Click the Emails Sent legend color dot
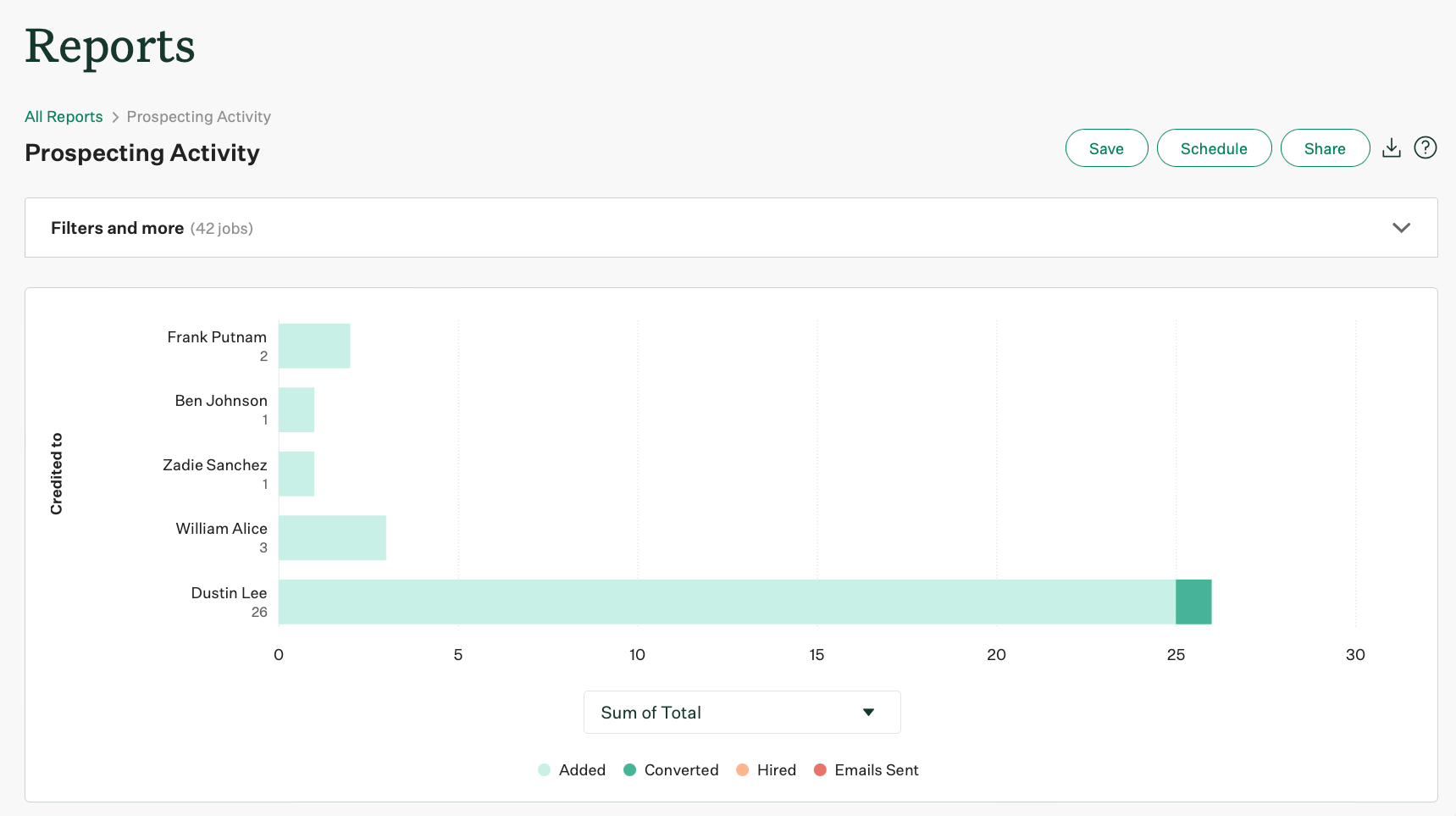 pos(820,770)
